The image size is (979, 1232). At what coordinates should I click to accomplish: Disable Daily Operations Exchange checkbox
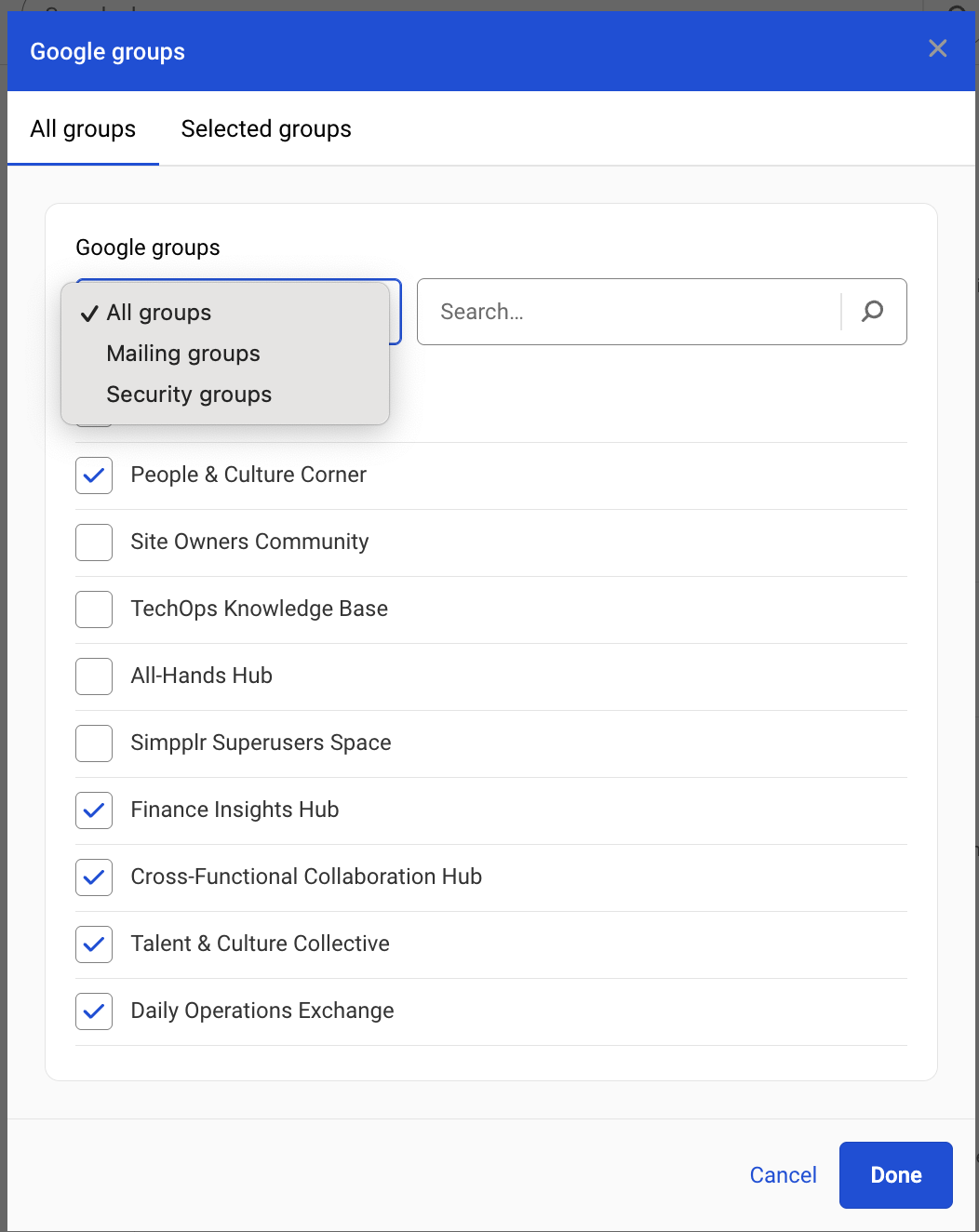tap(94, 1011)
